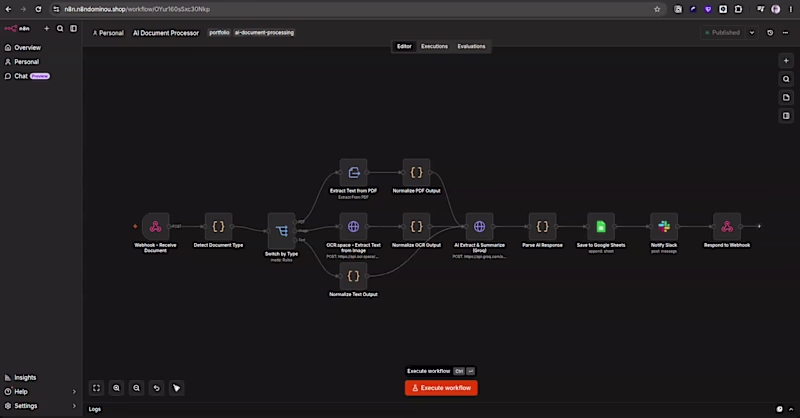
Task: Add a node with canvas plus button
Action: (786, 61)
